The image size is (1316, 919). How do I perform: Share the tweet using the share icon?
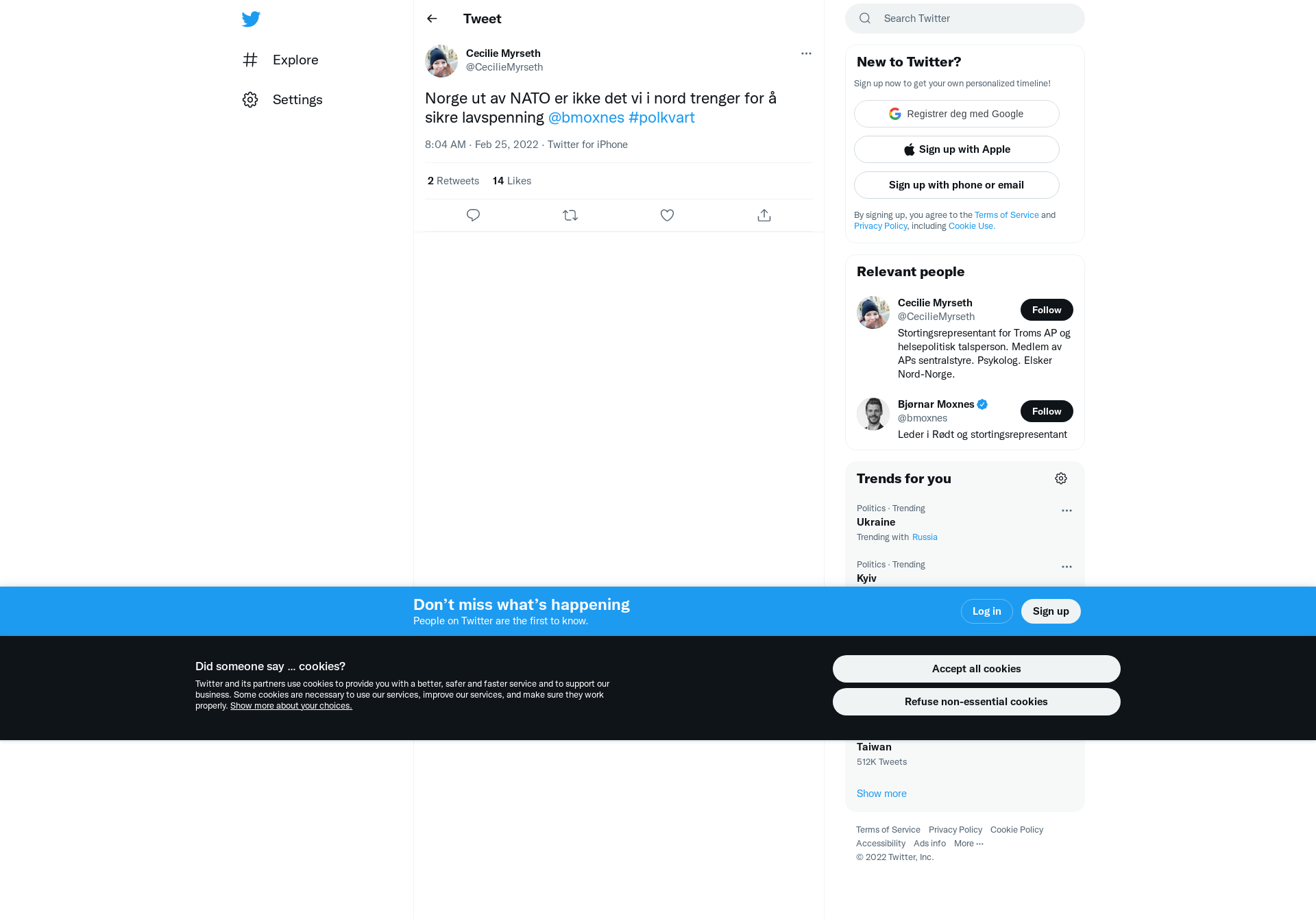coord(764,215)
